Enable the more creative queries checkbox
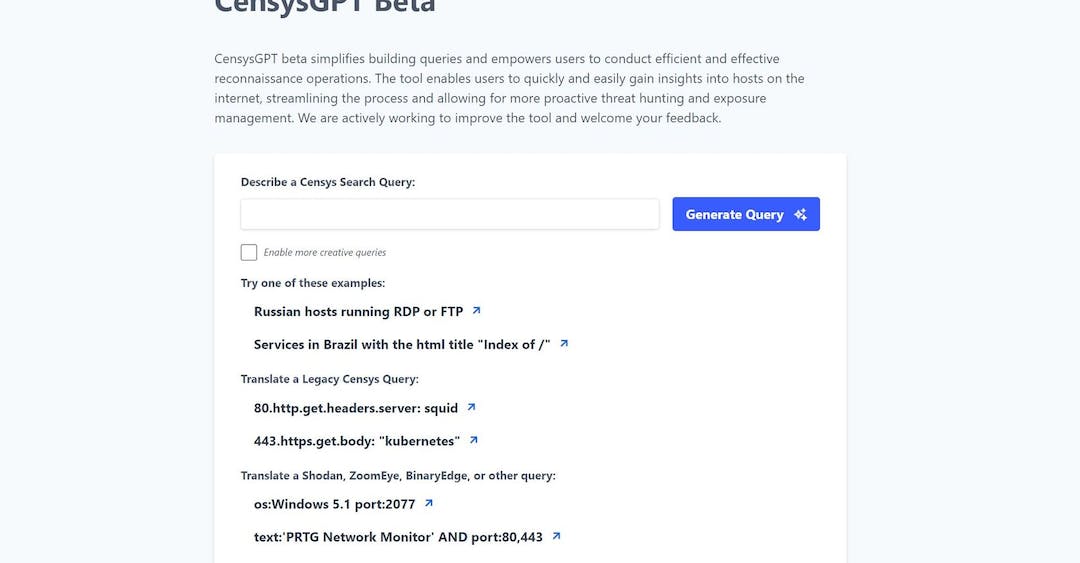This screenshot has height=563, width=1080. [249, 252]
